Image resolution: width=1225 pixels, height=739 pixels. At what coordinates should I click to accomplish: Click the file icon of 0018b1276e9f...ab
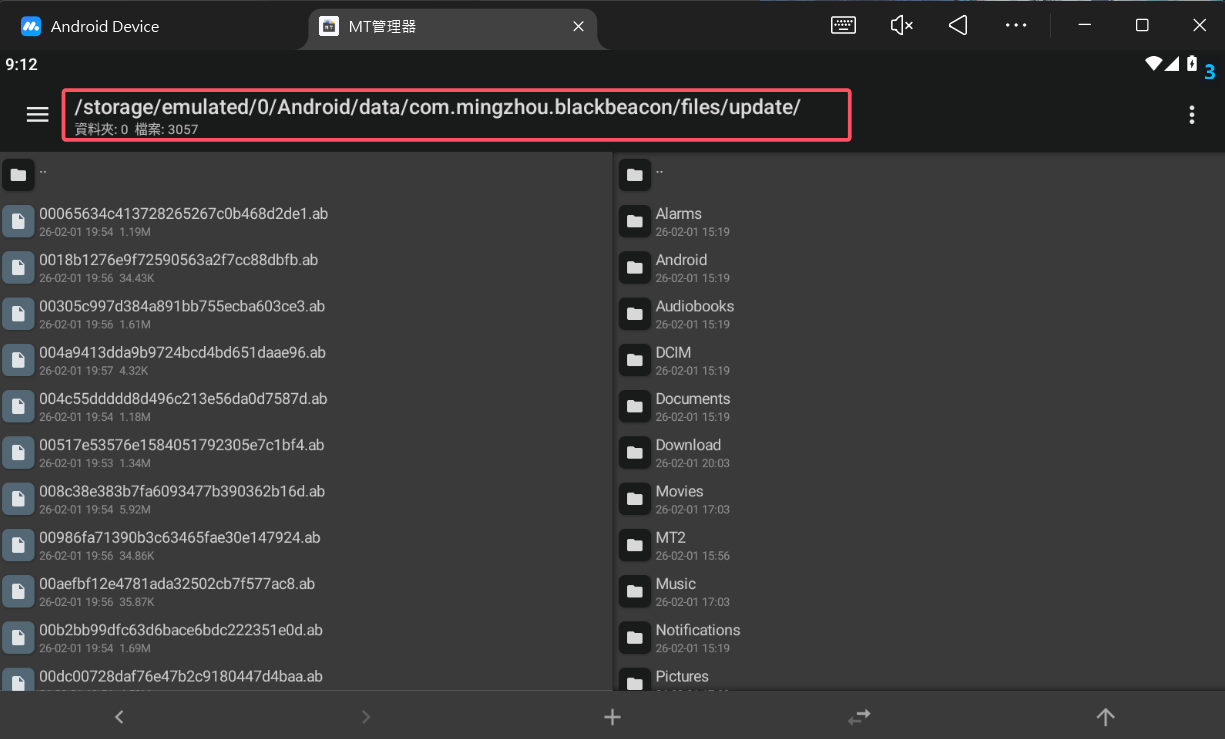[17, 267]
